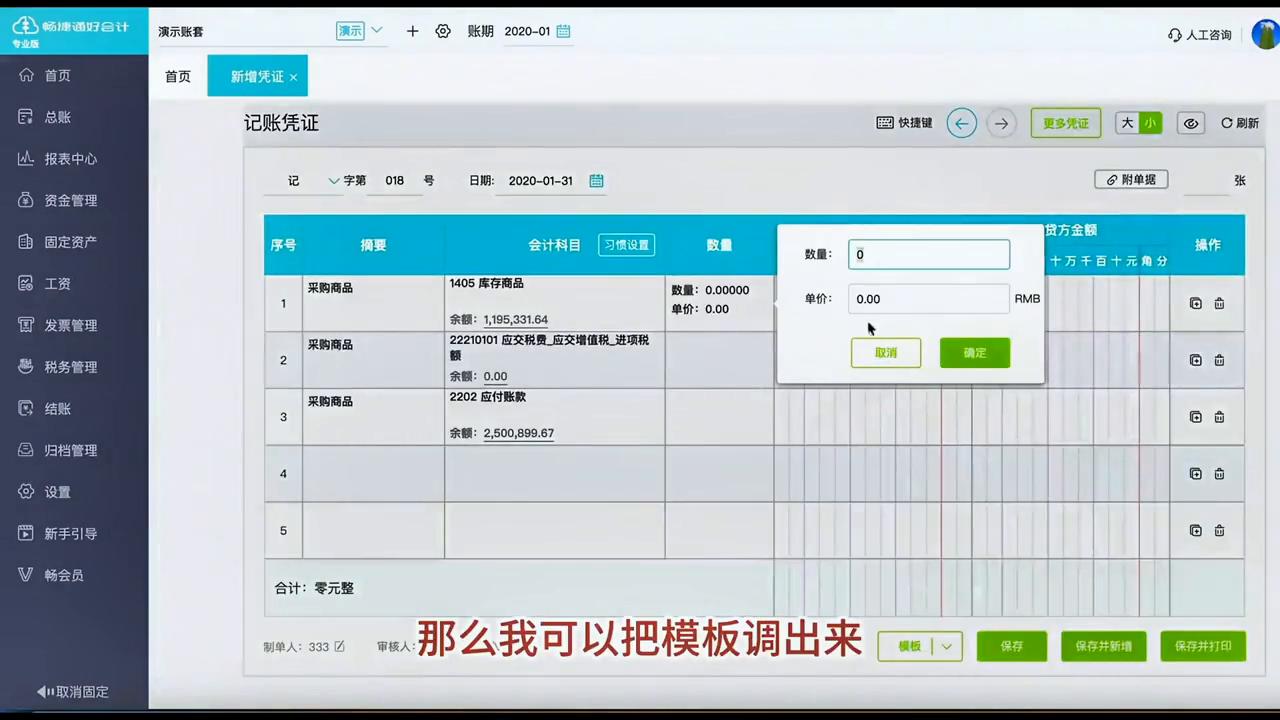Viewport: 1280px width, 720px height.
Task: Delete row 3 using its trash icon
Action: [x=1219, y=416]
